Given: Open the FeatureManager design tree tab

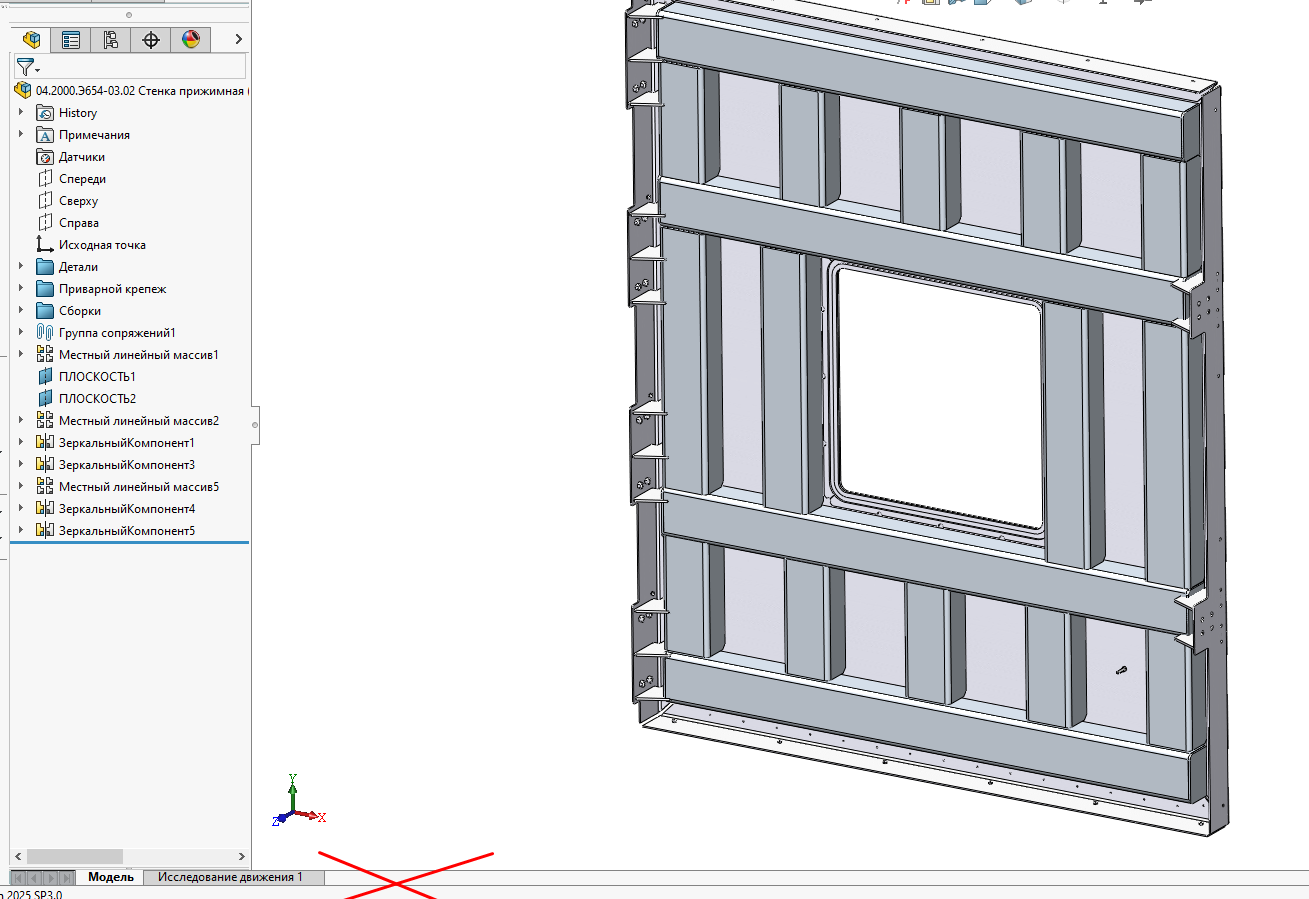Looking at the screenshot, I should [32, 40].
